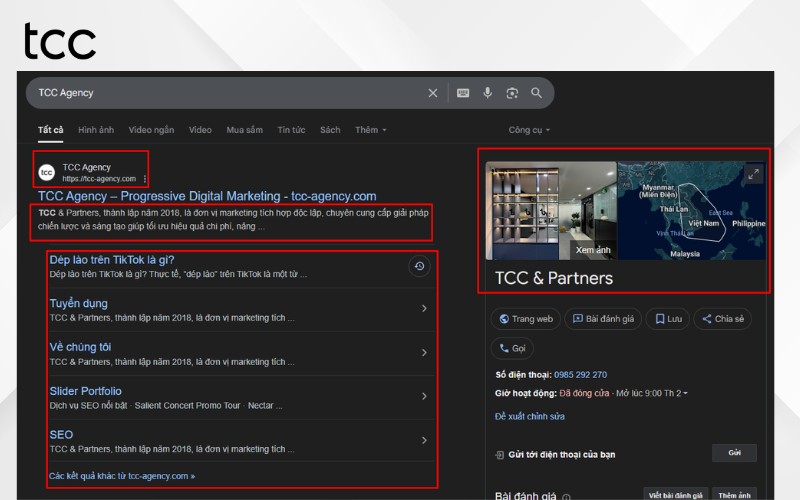This screenshot has width=800, height=500.
Task: Expand opening hours next to Mở lúc 9:00 Th 2
Action: pos(685,393)
